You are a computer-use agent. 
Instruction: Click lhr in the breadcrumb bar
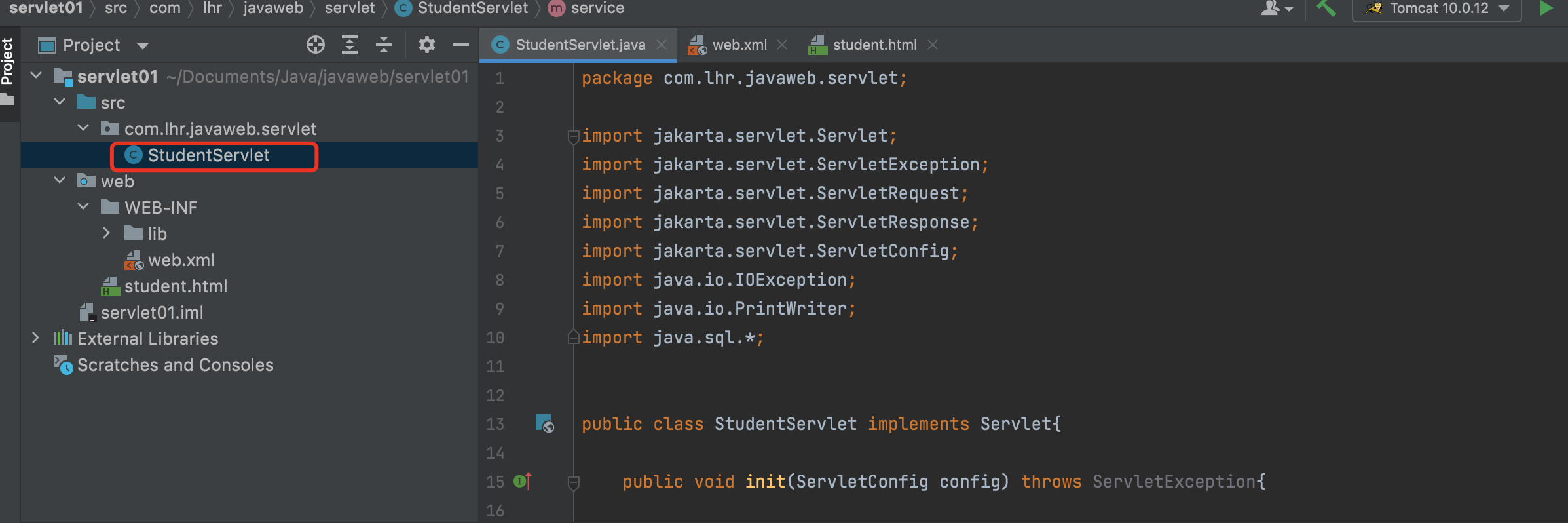(x=212, y=8)
